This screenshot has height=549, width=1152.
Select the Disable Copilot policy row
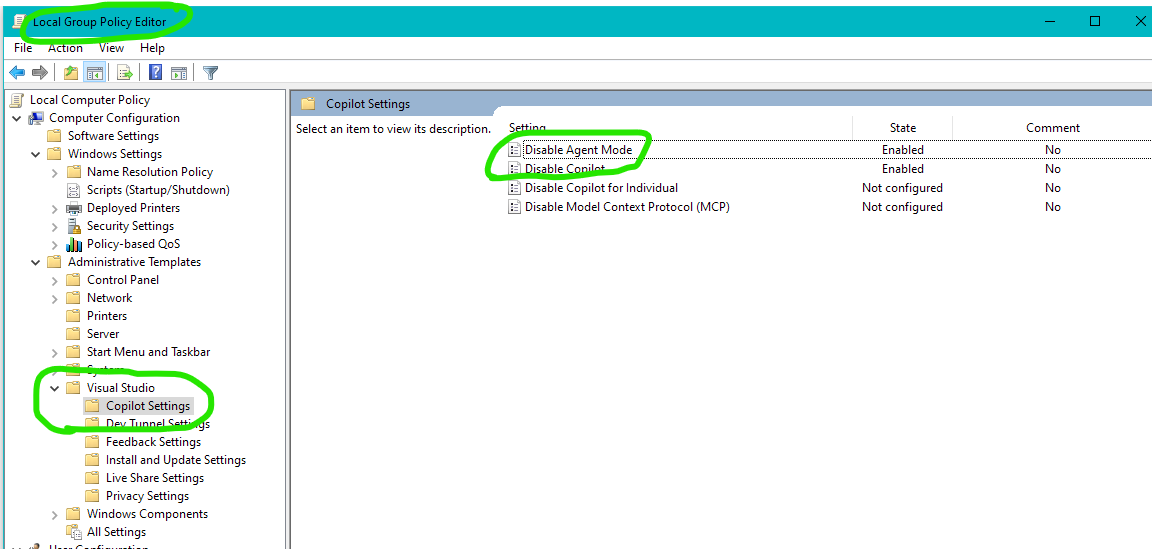tap(829, 169)
